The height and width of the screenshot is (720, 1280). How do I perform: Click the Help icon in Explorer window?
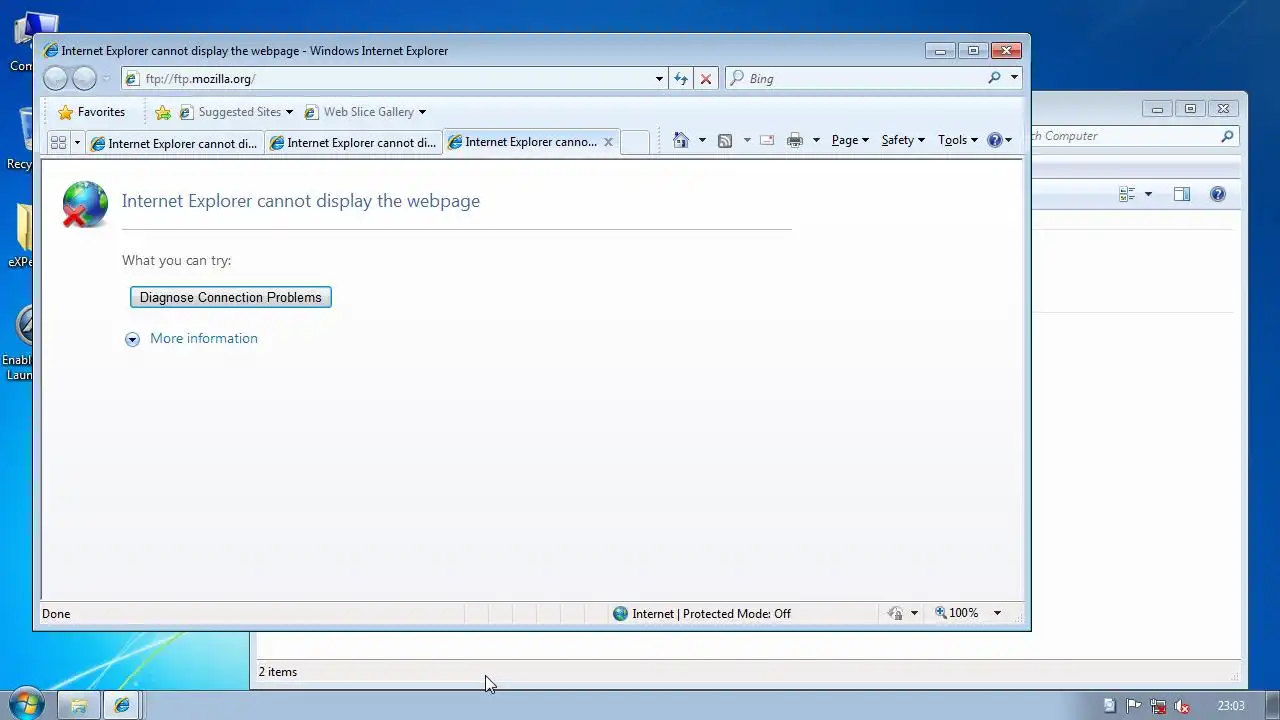1218,194
